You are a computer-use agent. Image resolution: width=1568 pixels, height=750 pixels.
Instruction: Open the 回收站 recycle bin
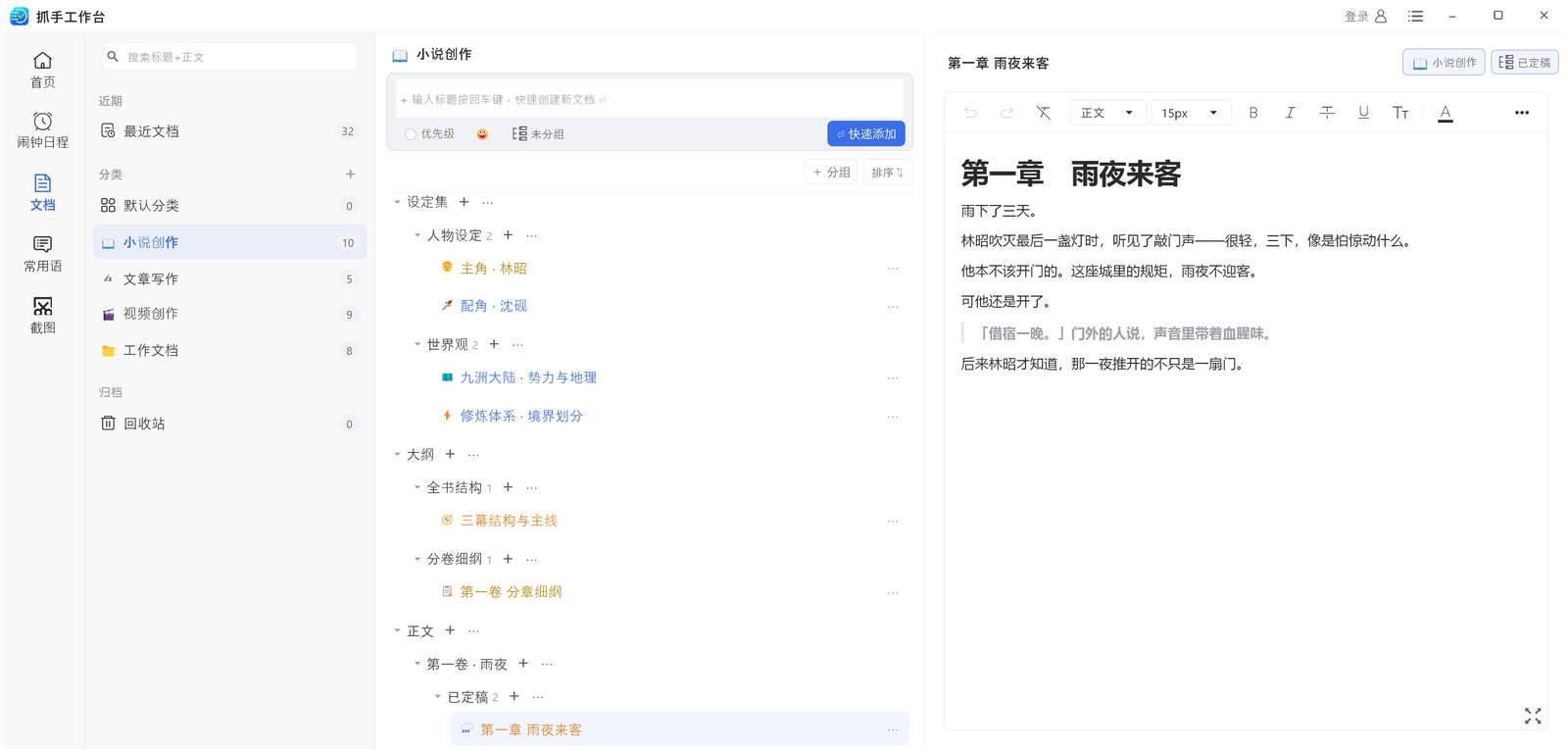click(229, 424)
